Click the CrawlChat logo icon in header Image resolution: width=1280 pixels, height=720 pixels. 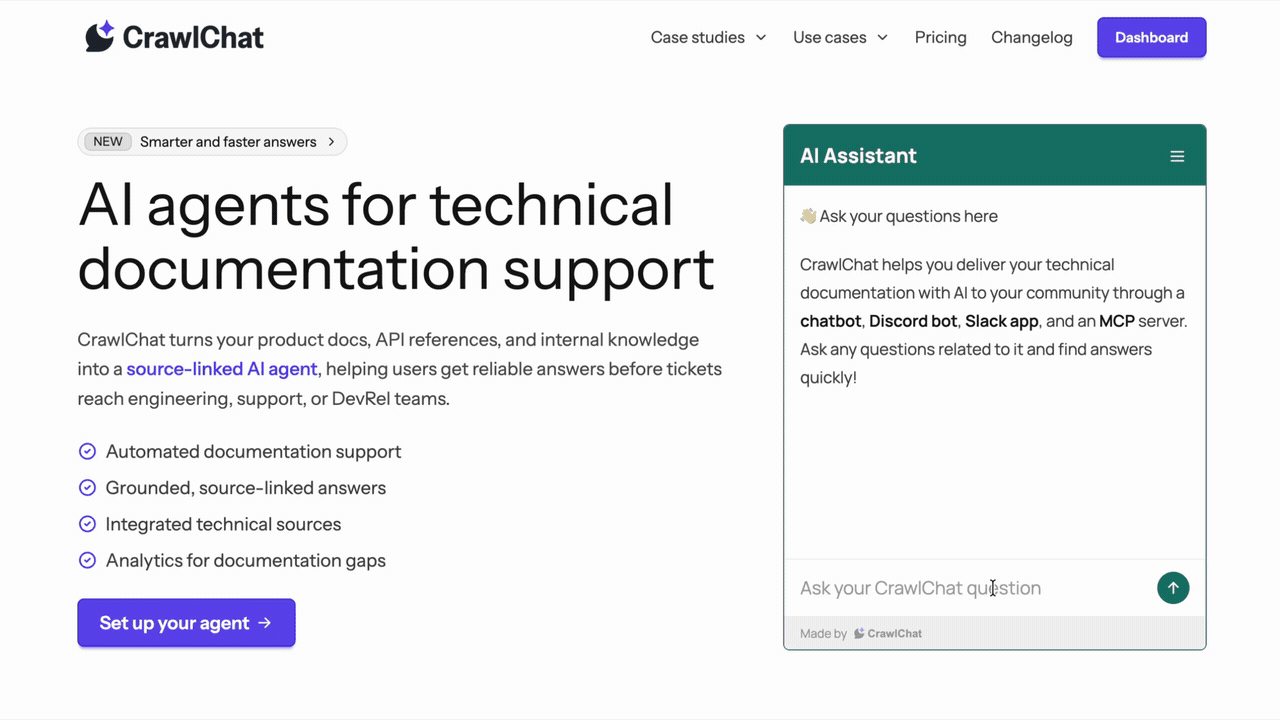point(100,37)
